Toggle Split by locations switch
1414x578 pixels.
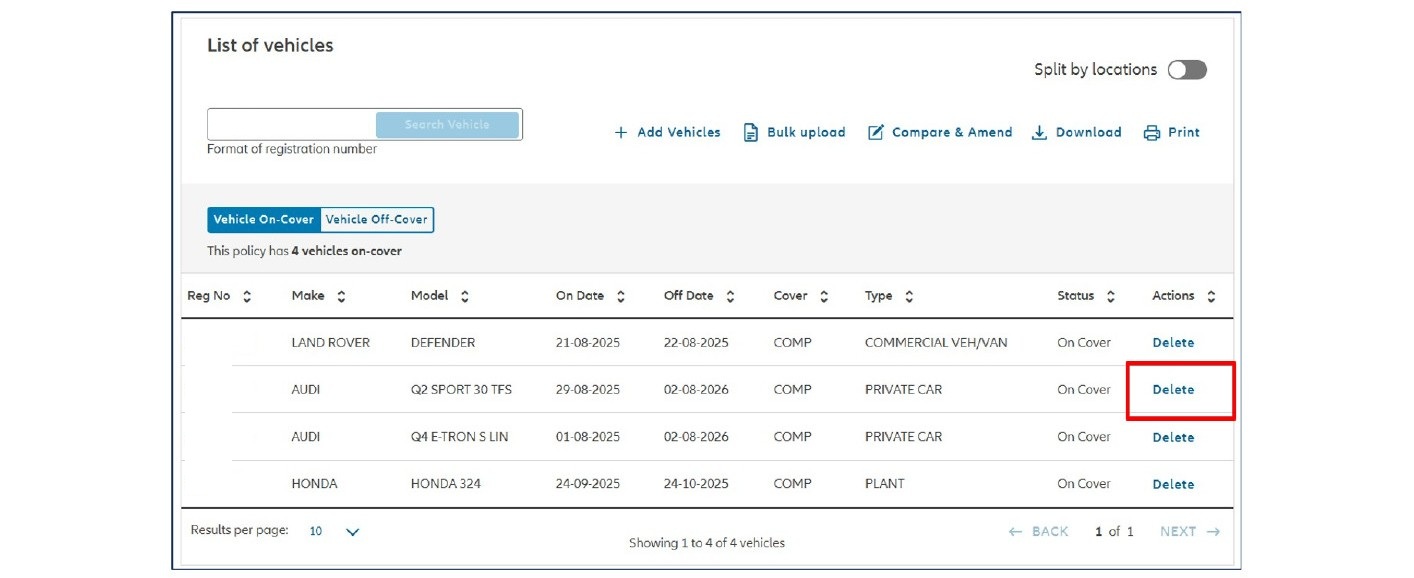[1187, 70]
